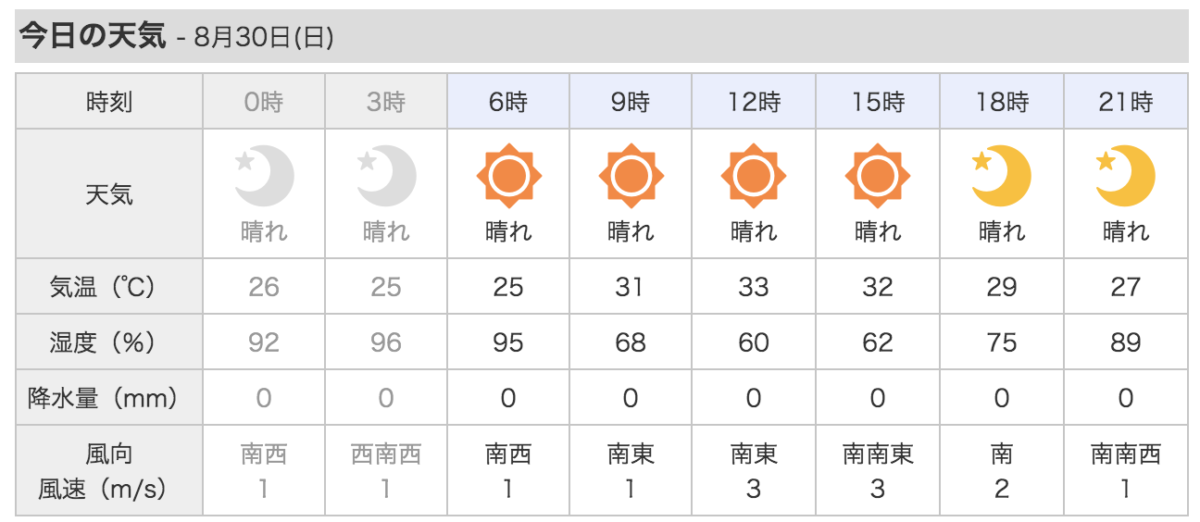The width and height of the screenshot is (1200, 522).
Task: Click the 89 humidity value at 21時
Action: [1125, 343]
